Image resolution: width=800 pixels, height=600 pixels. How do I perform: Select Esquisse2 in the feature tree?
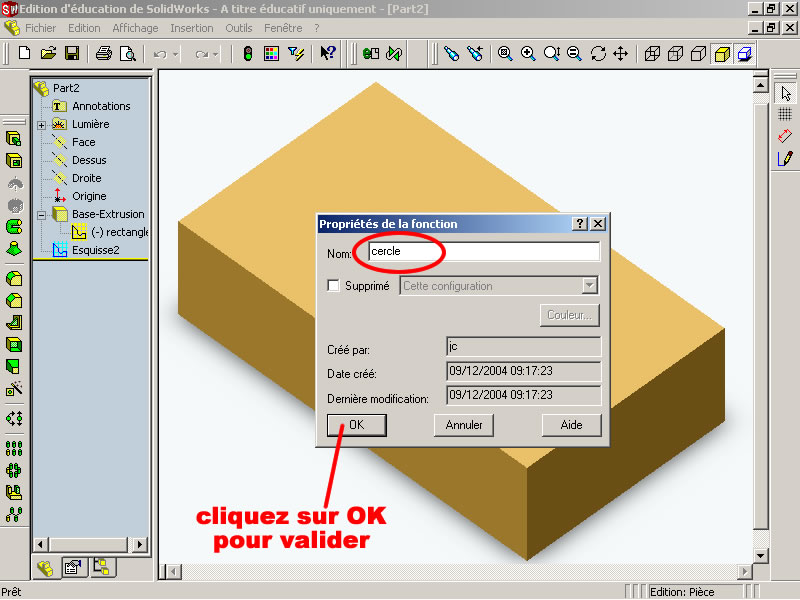(95, 250)
